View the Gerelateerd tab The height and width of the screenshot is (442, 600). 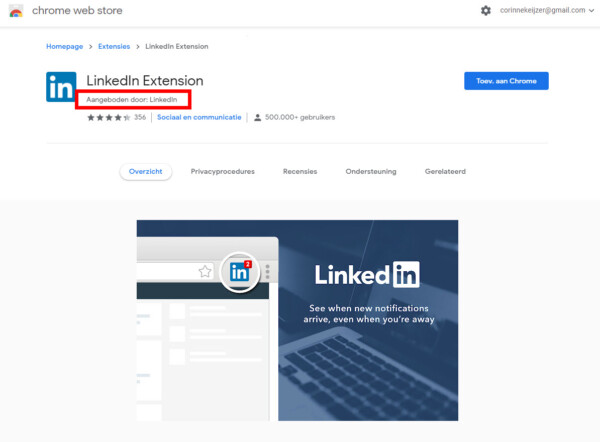click(446, 171)
